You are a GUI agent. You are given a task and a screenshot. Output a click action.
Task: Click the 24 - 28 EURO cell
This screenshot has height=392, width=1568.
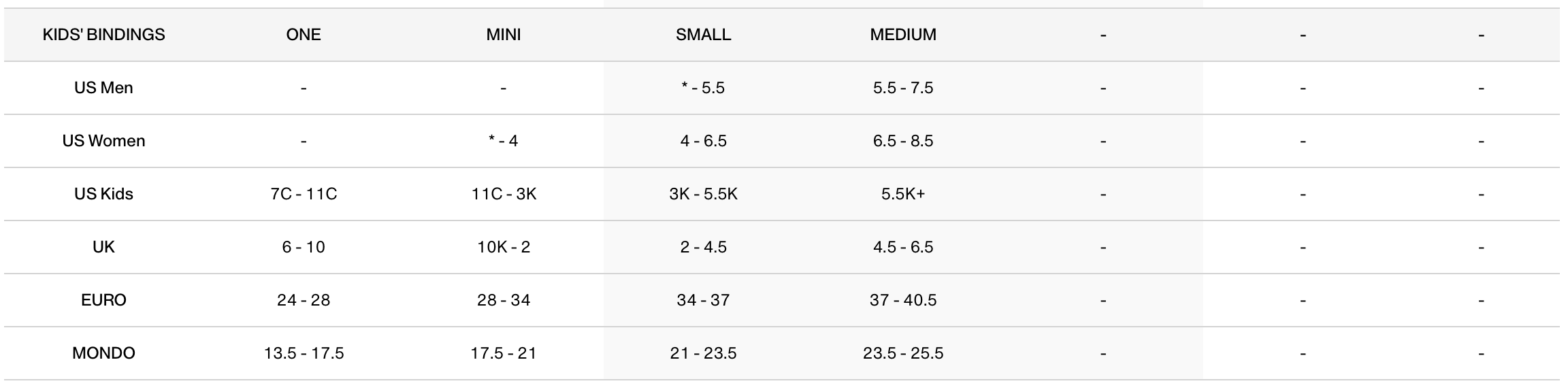coord(304,300)
